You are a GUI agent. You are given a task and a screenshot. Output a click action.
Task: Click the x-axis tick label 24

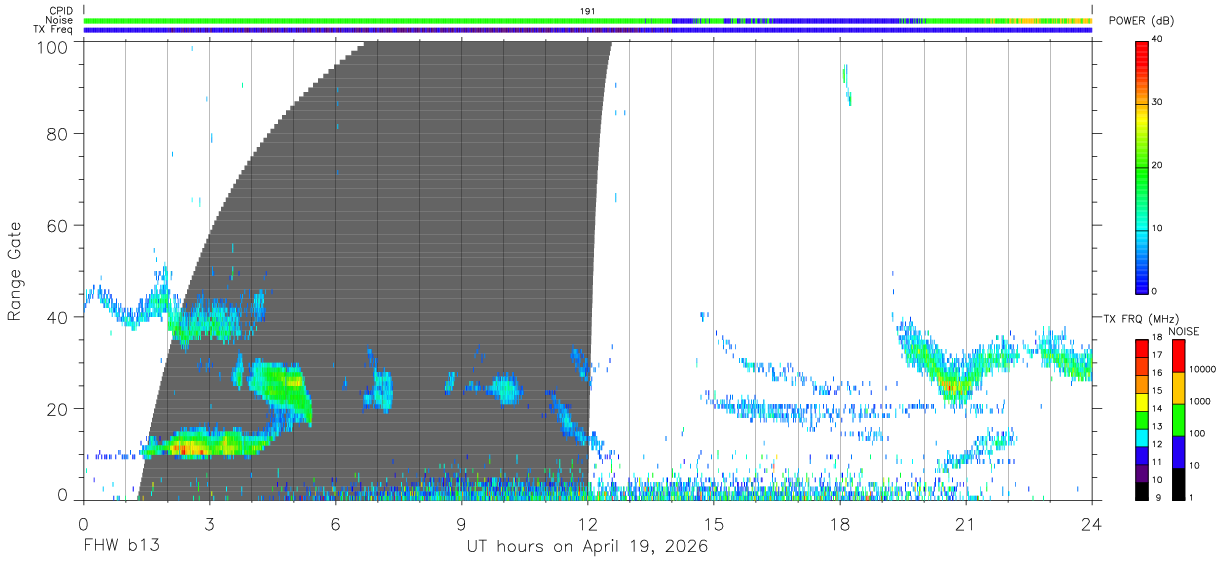[x=1092, y=523]
